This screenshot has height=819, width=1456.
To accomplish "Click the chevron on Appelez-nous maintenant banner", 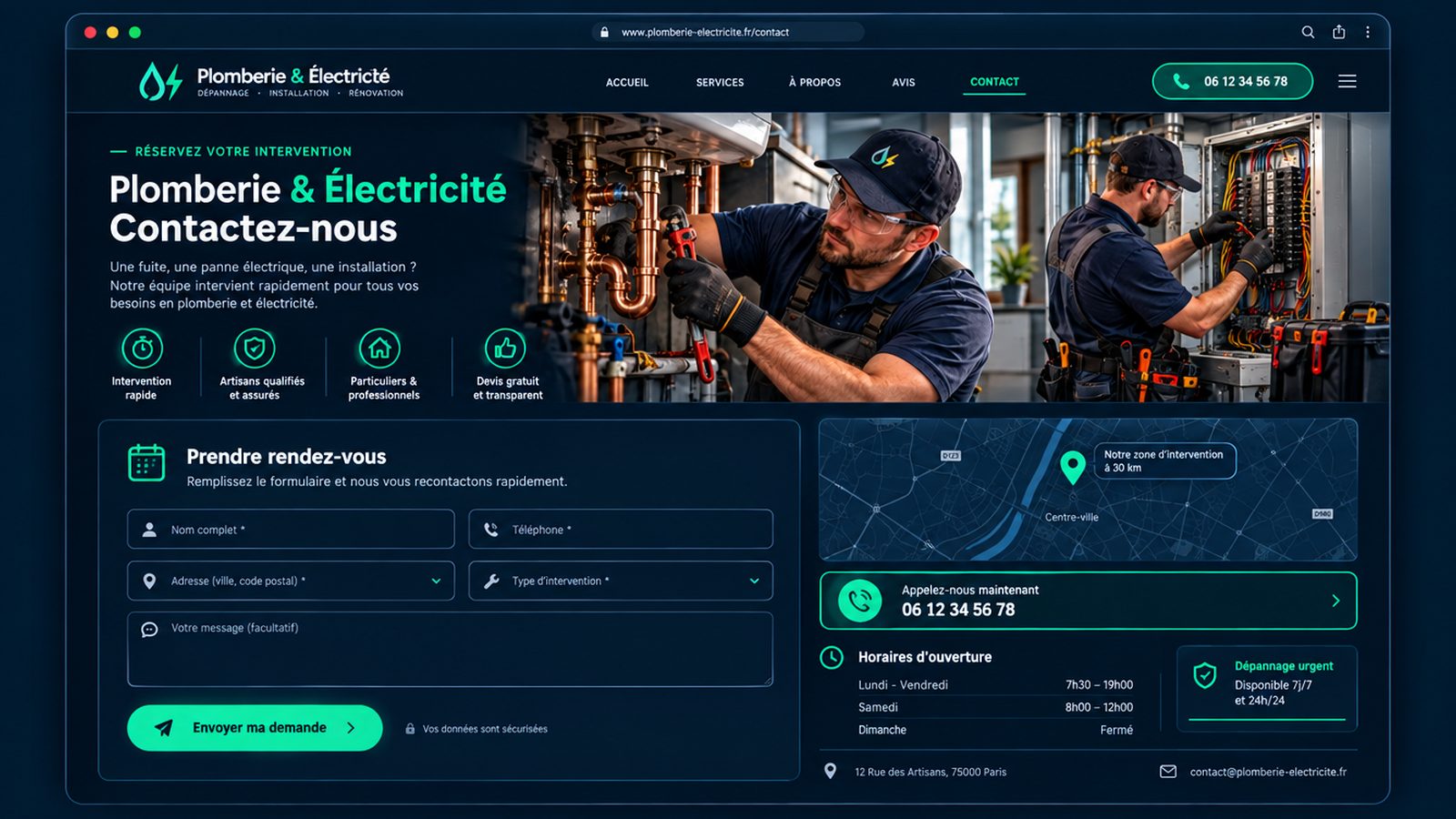I will point(1336,601).
